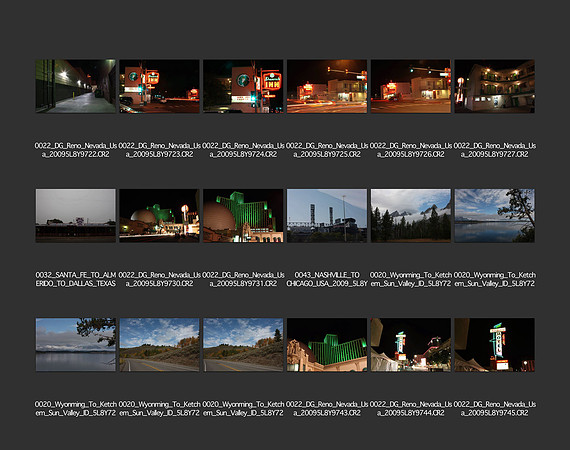570x450 pixels.
Task: Click the filename ending 5L8Y9723.CR2
Action: point(159,150)
